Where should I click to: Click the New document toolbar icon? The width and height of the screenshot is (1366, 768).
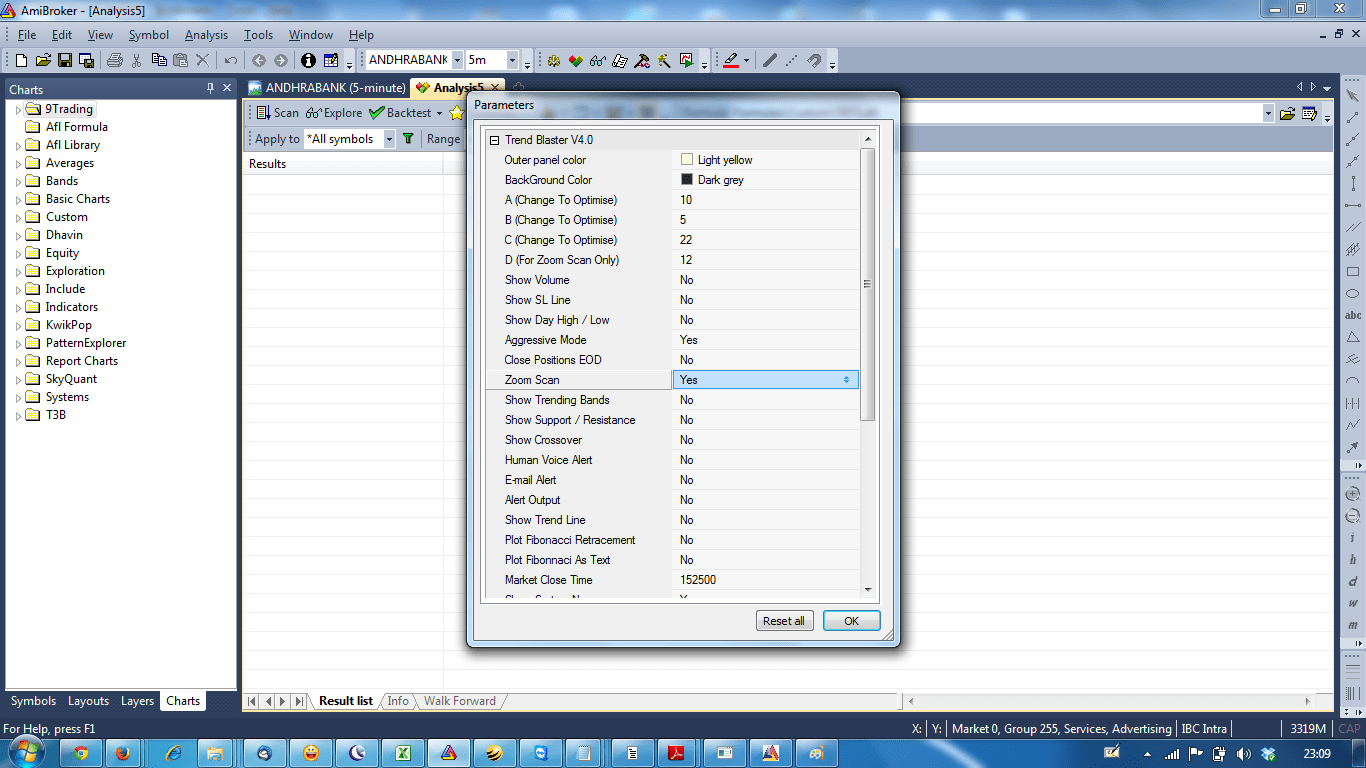click(x=21, y=60)
